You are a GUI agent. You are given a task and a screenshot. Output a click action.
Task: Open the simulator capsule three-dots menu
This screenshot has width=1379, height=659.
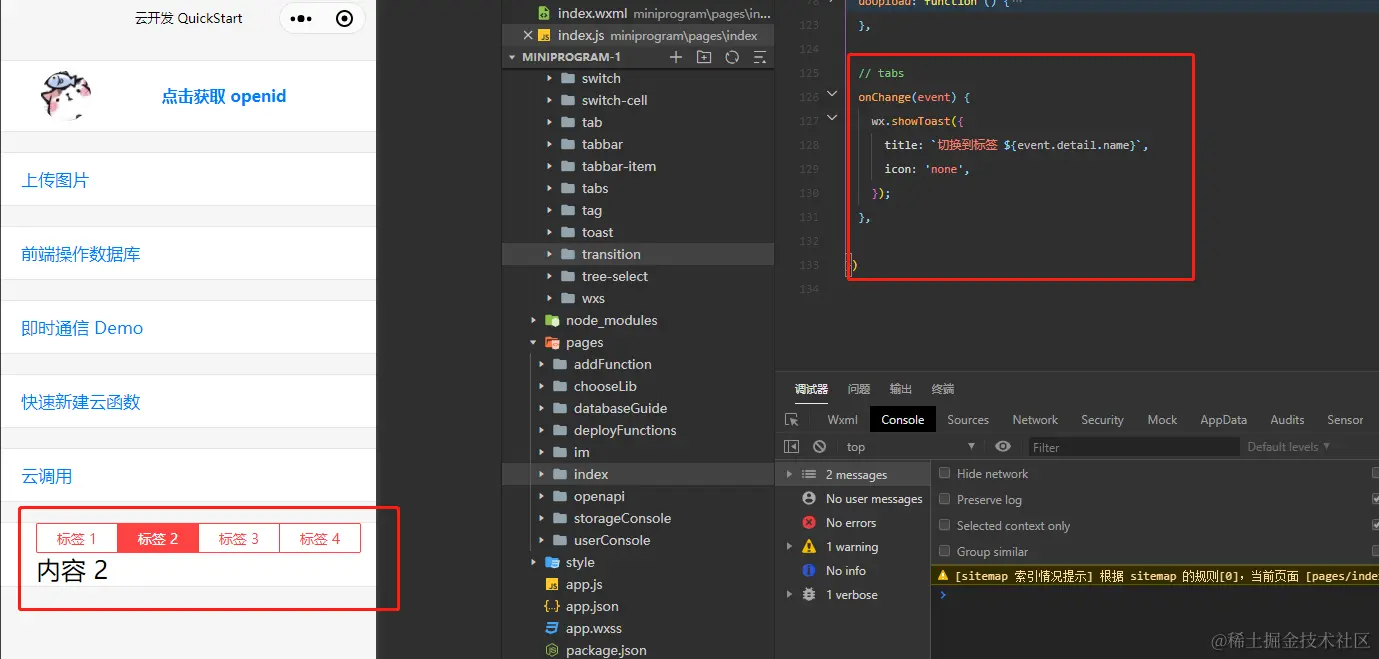[301, 19]
